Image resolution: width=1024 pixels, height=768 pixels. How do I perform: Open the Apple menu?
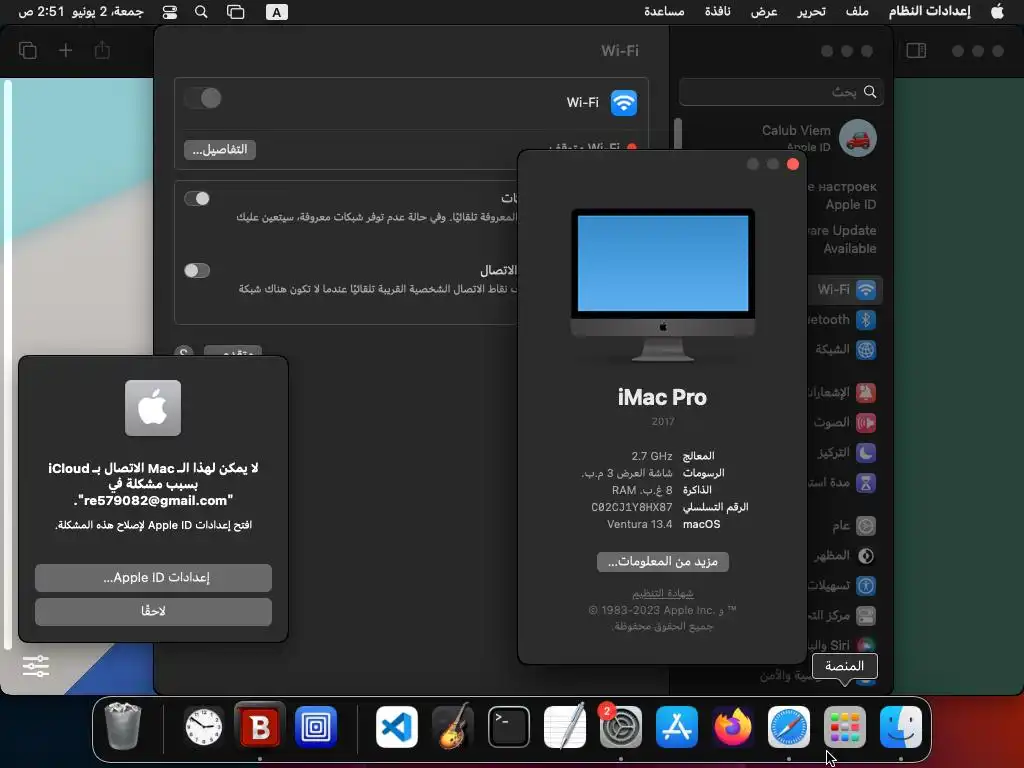coord(997,12)
